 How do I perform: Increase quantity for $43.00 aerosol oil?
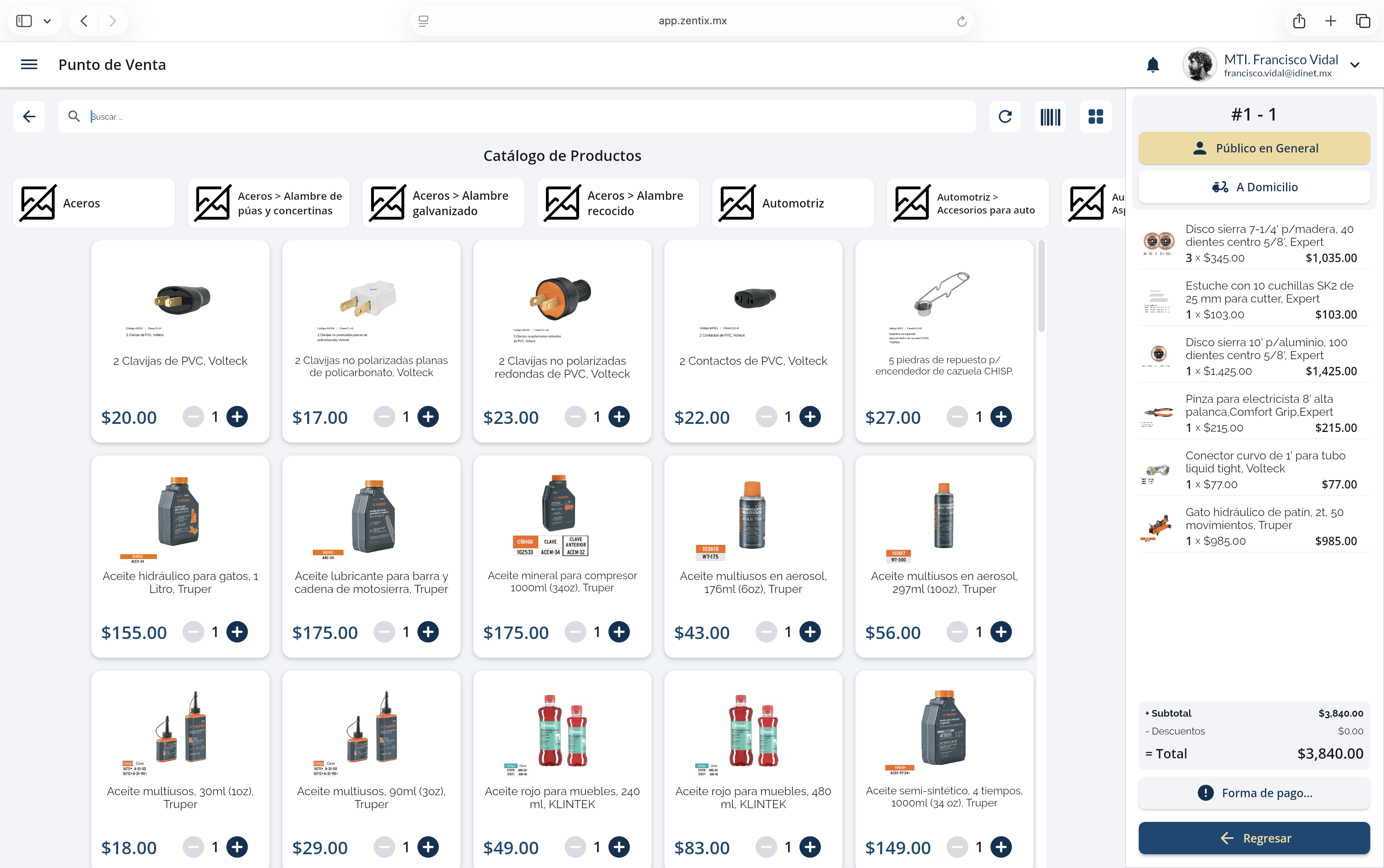coord(810,632)
